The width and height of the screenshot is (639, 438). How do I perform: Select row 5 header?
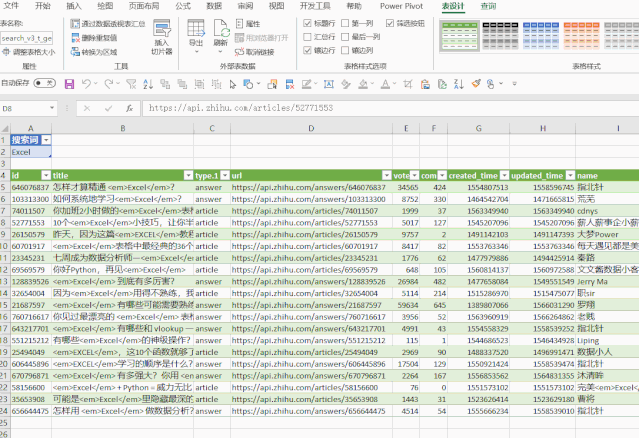click(5, 187)
